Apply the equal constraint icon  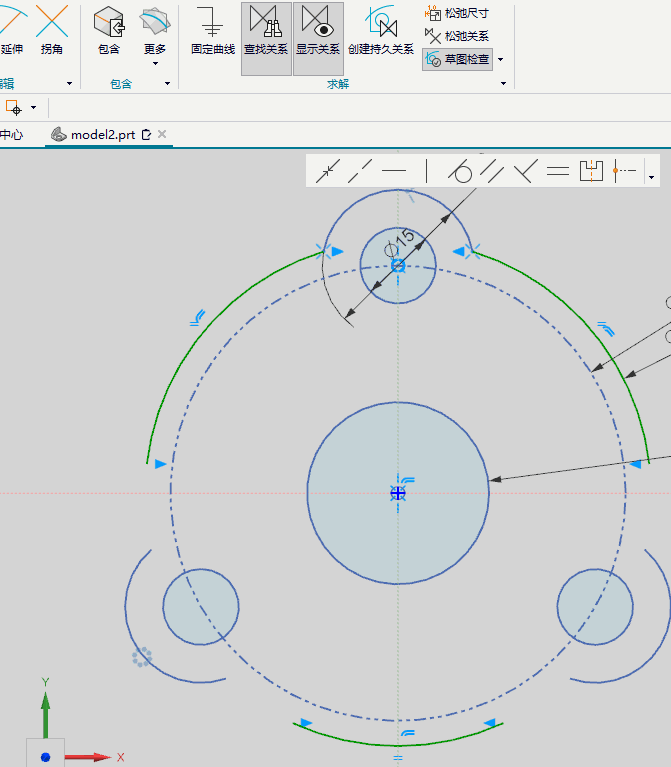point(558,171)
